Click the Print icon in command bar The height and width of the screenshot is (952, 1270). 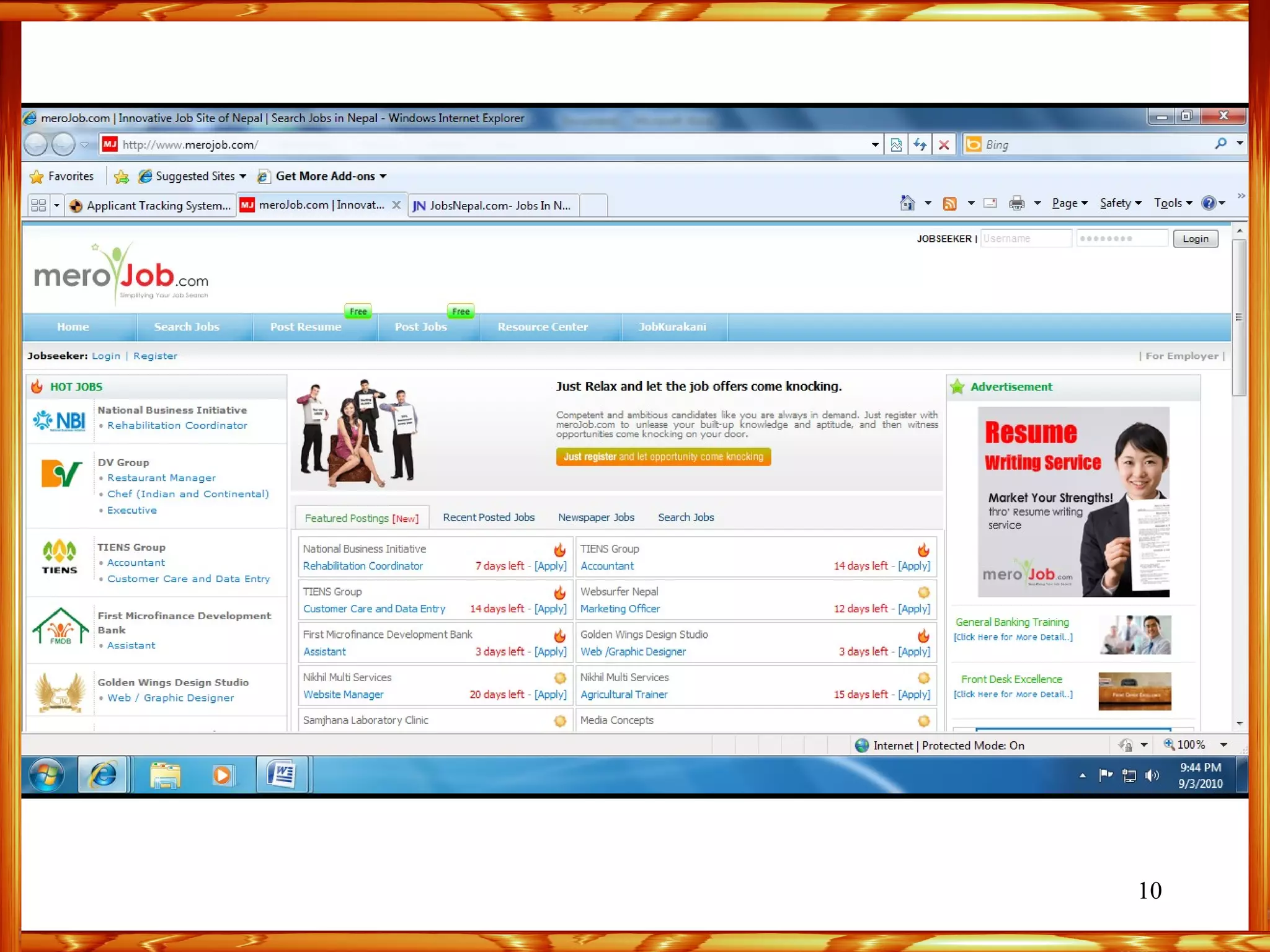coord(1016,203)
